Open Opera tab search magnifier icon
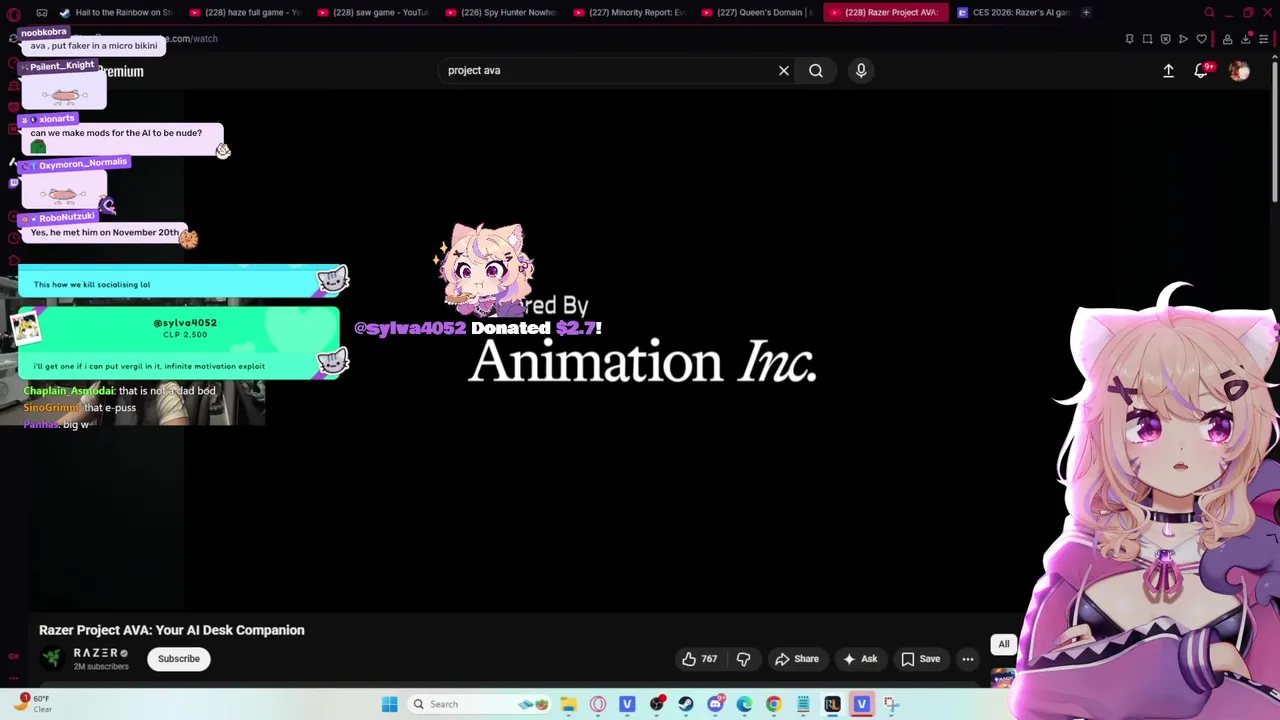The width and height of the screenshot is (1280, 720). (x=1209, y=12)
